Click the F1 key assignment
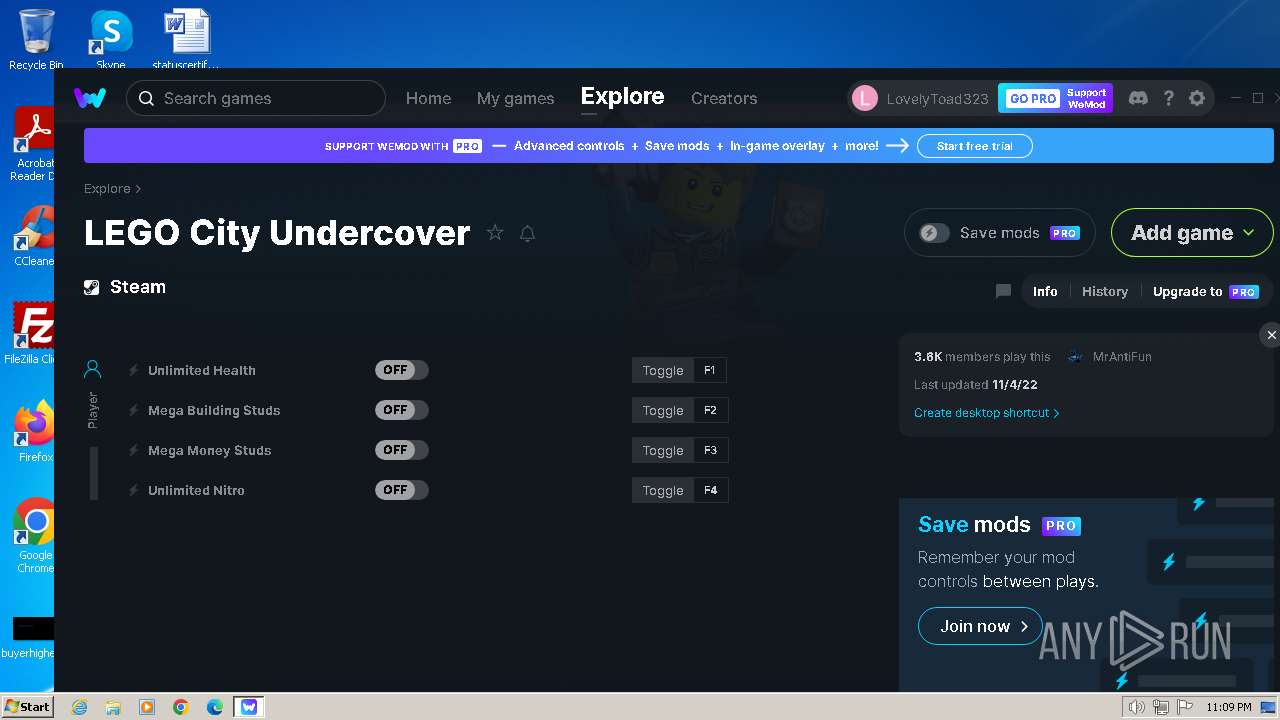Image resolution: width=1280 pixels, height=720 pixels. tap(710, 370)
